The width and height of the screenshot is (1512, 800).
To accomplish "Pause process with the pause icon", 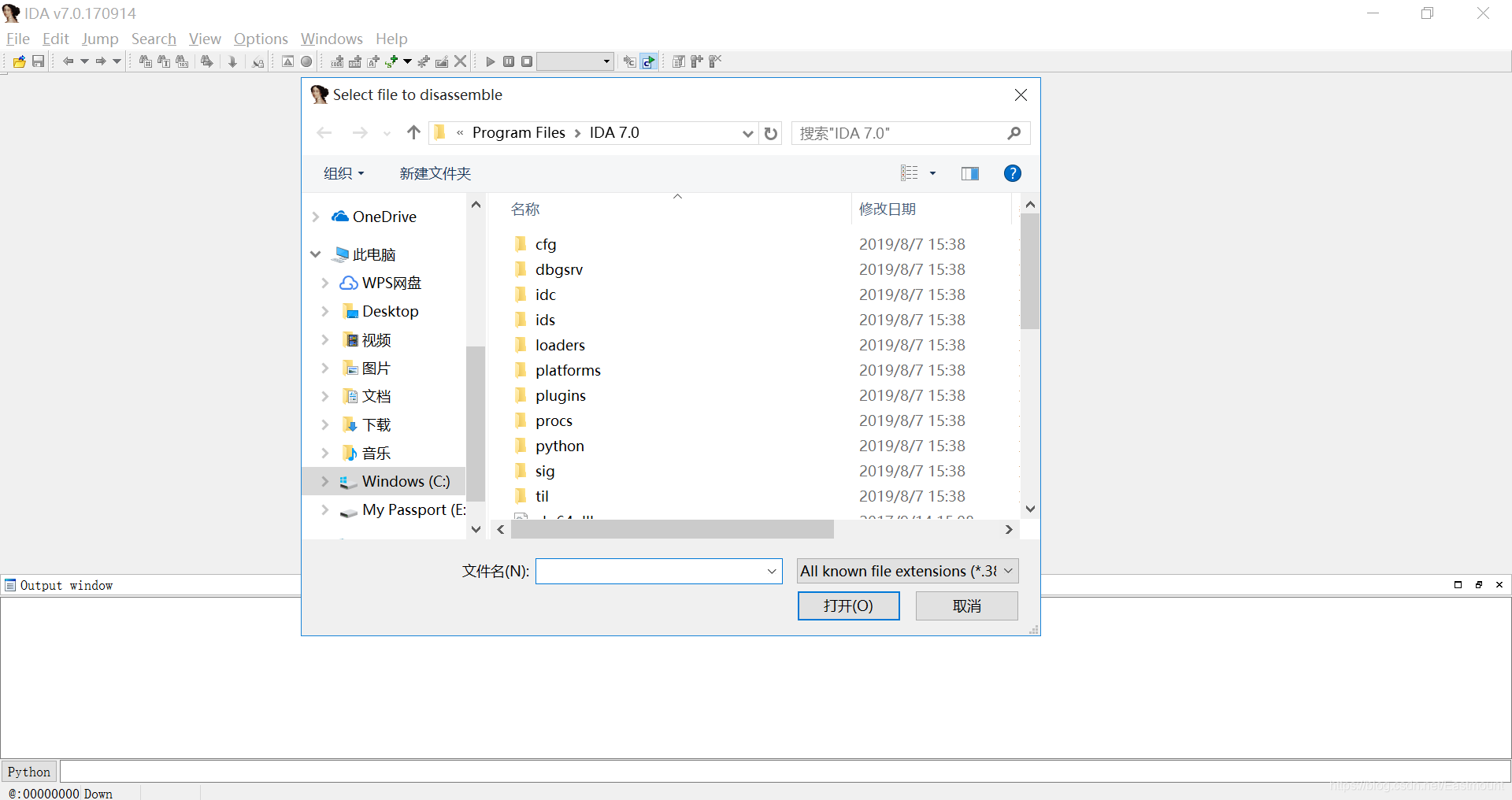I will tap(509, 61).
